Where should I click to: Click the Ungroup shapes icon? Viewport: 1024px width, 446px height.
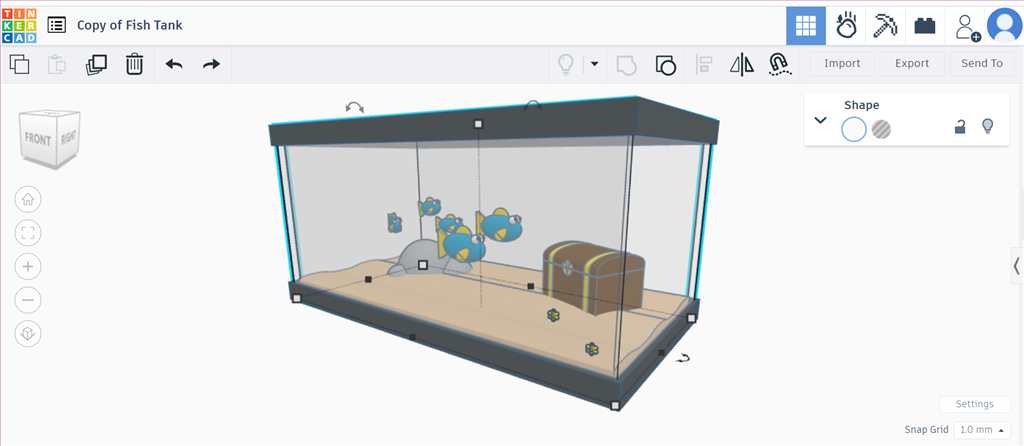665,65
